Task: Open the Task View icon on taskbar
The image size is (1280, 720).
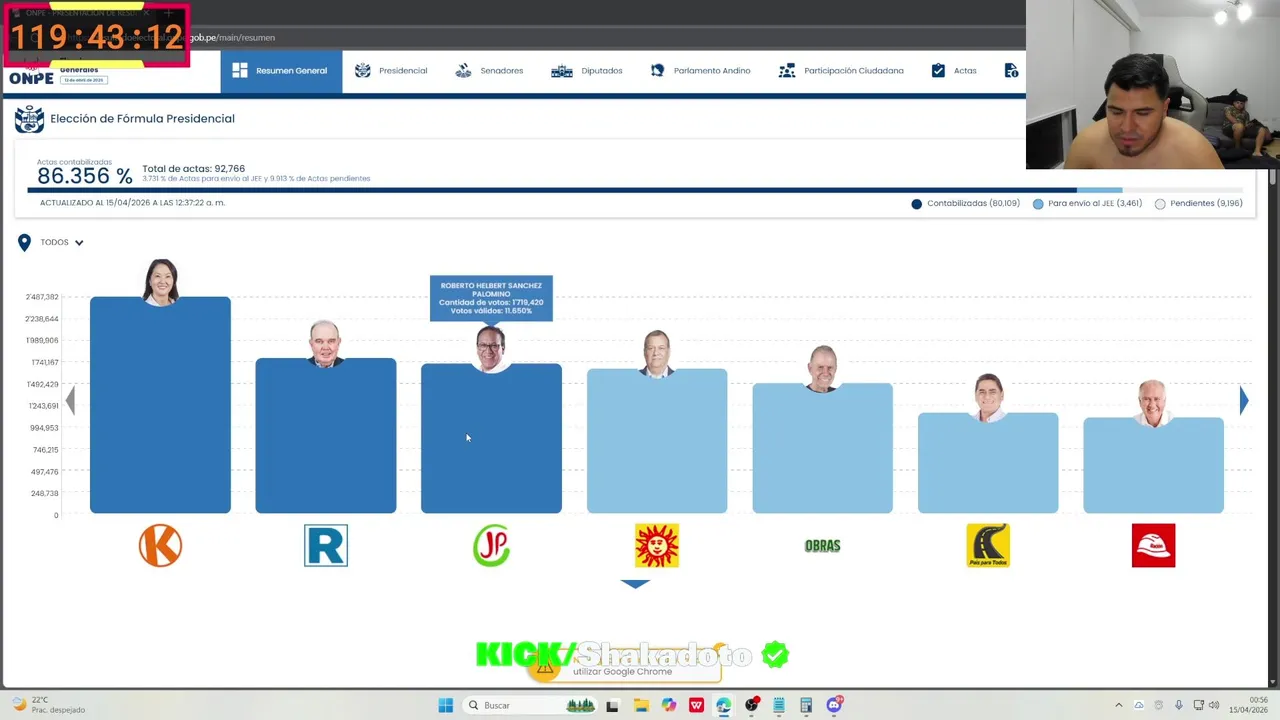Action: pyautogui.click(x=612, y=705)
